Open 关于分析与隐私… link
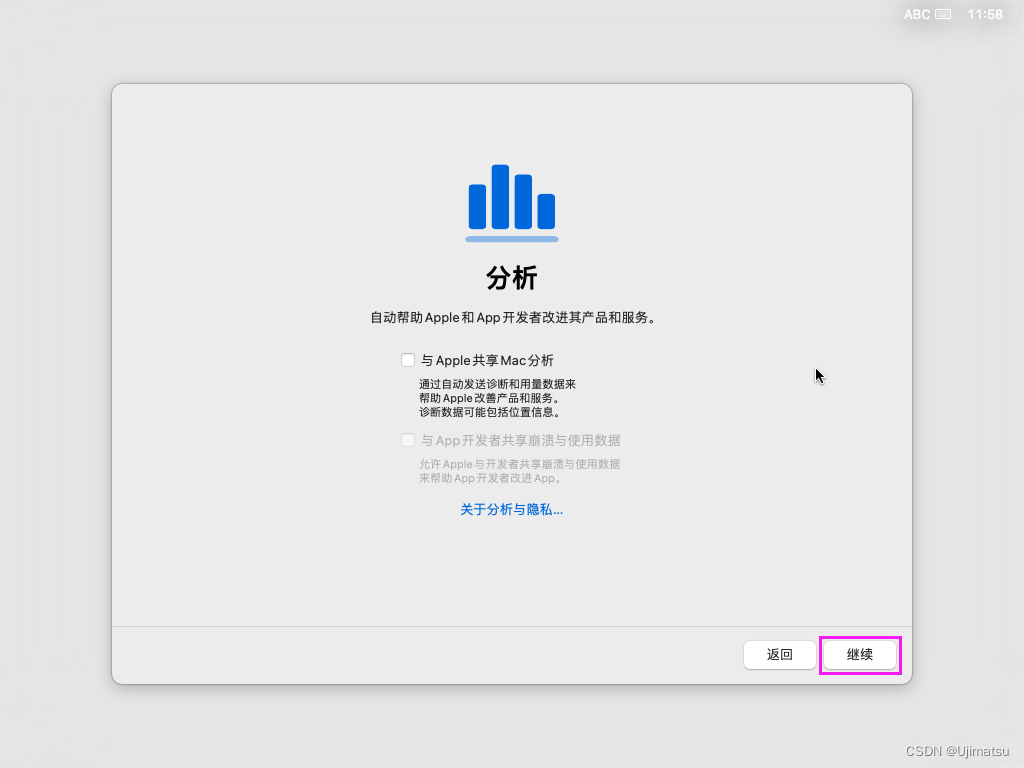Screen dimensions: 1024x768 pyautogui.click(x=511, y=509)
